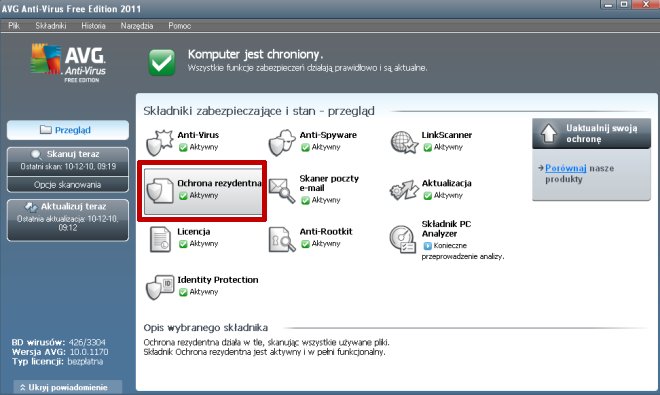
Task: Open the Identity Protection ID shield icon
Action: pos(160,287)
